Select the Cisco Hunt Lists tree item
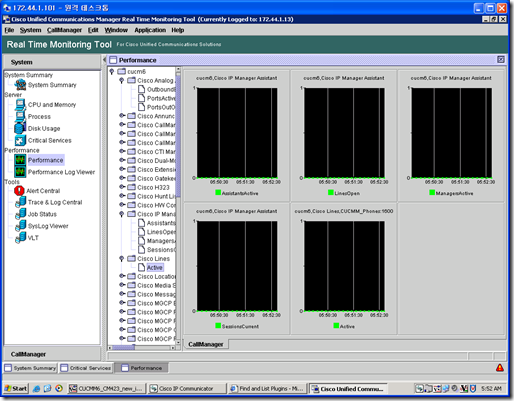514x401 pixels. pyautogui.click(x=156, y=196)
